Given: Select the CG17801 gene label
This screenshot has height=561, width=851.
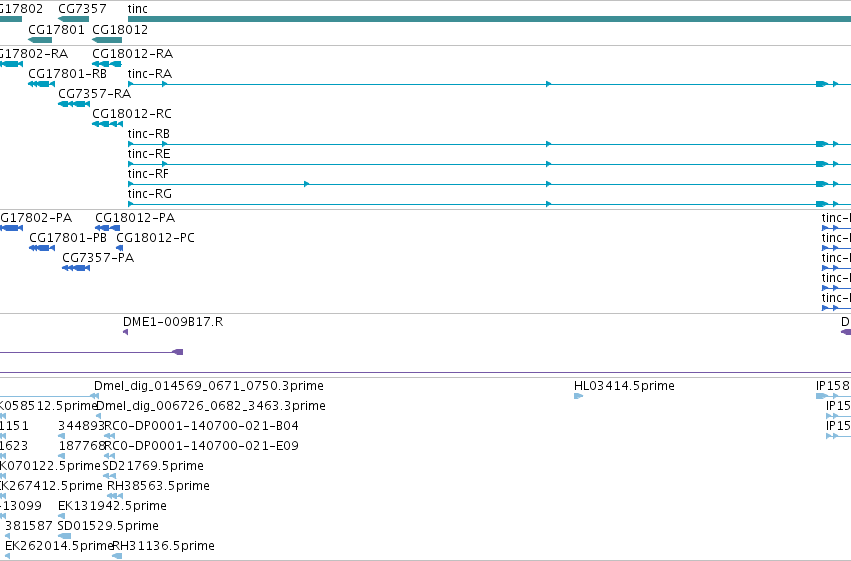Looking at the screenshot, I should pyautogui.click(x=56, y=29).
